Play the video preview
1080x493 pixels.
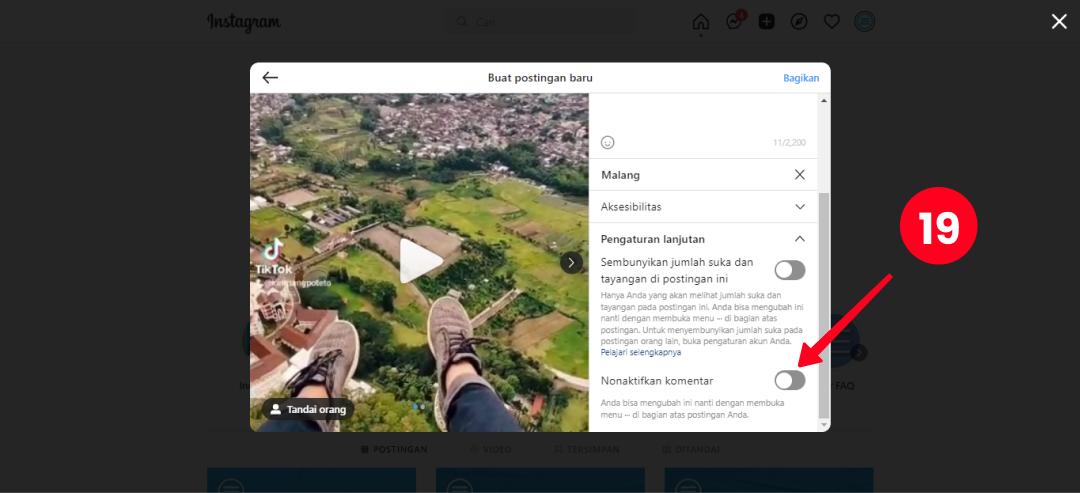click(x=422, y=262)
